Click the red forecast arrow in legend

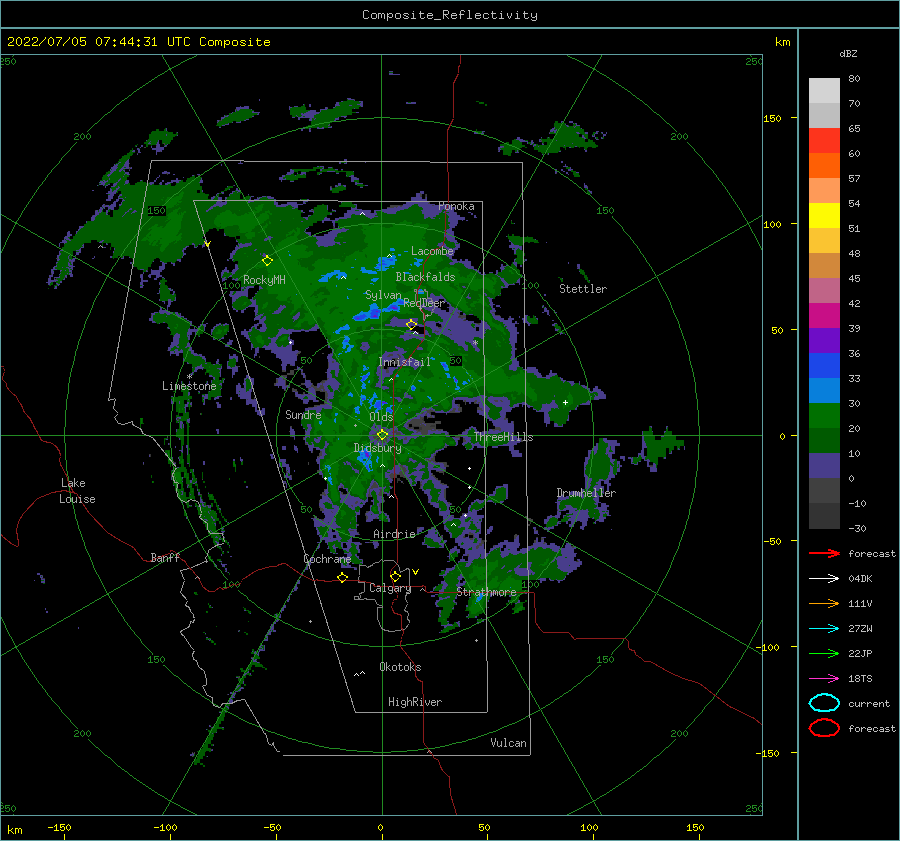click(824, 553)
